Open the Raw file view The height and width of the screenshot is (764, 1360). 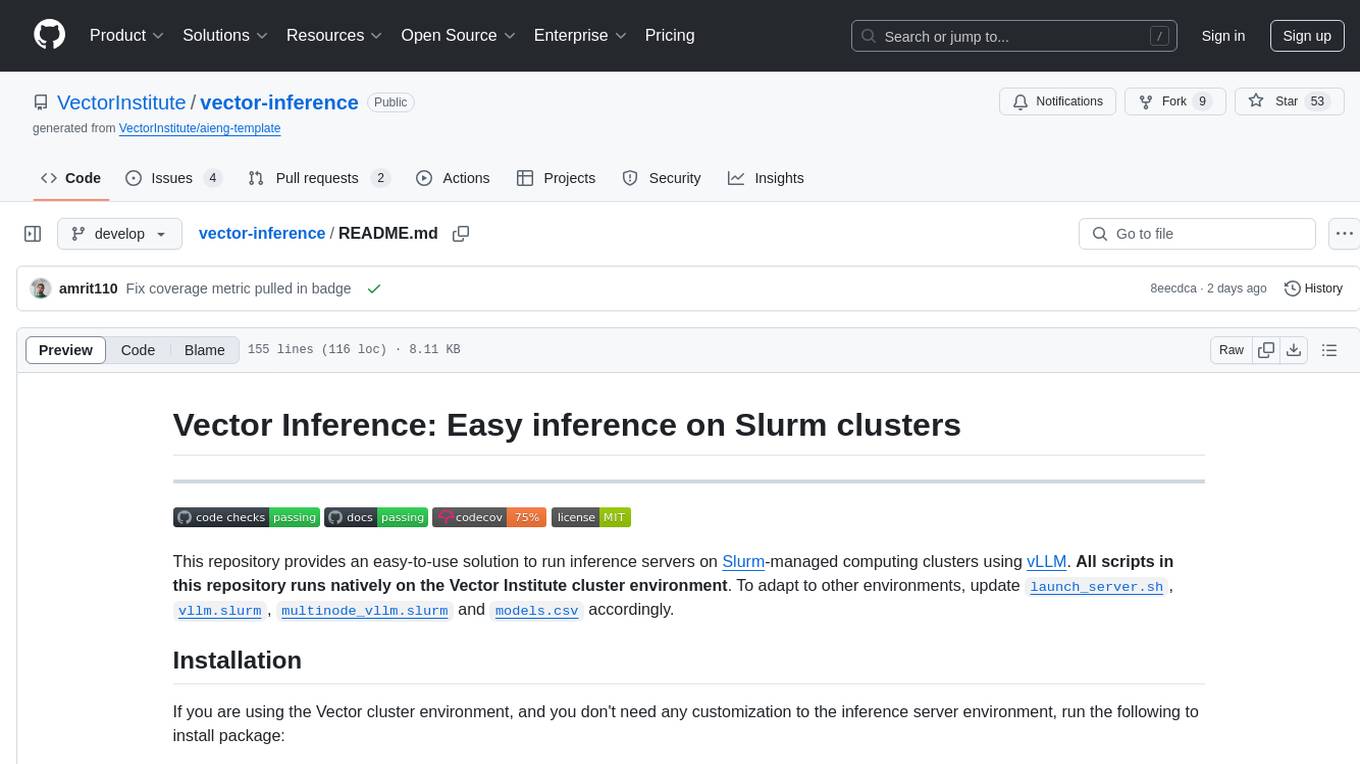pos(1231,350)
